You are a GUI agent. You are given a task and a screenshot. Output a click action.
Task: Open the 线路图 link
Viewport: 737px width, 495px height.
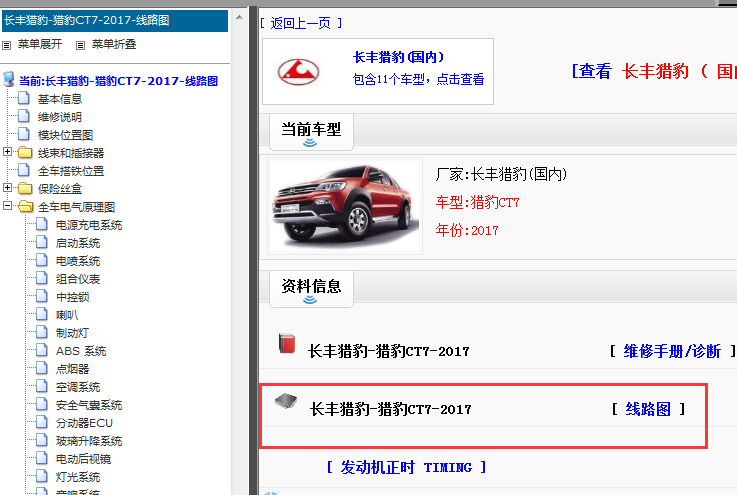click(x=648, y=409)
